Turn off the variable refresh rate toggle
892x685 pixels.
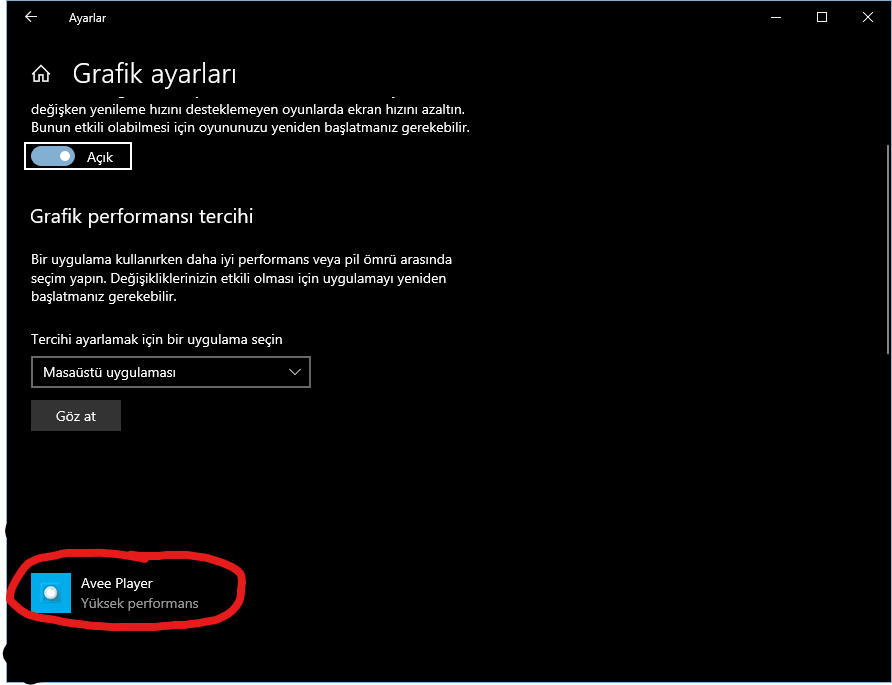(53, 156)
